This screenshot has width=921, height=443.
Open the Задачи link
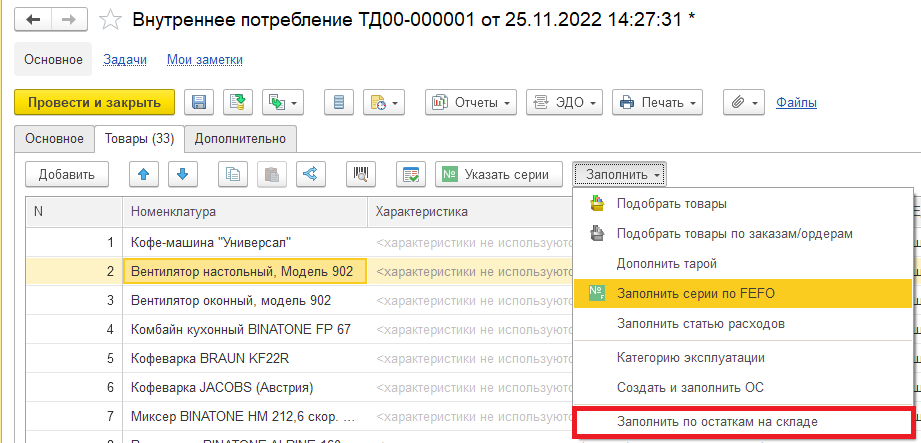coord(125,59)
